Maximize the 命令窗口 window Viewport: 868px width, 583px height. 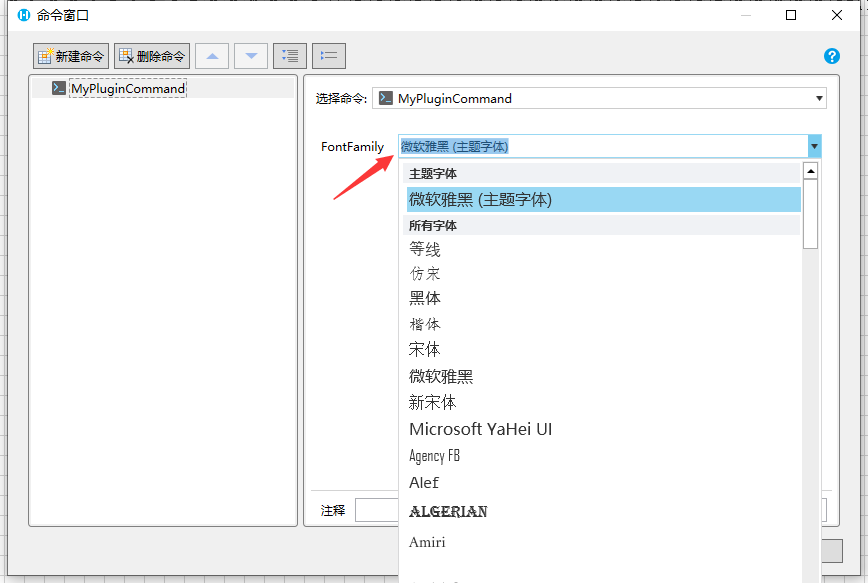click(x=791, y=15)
